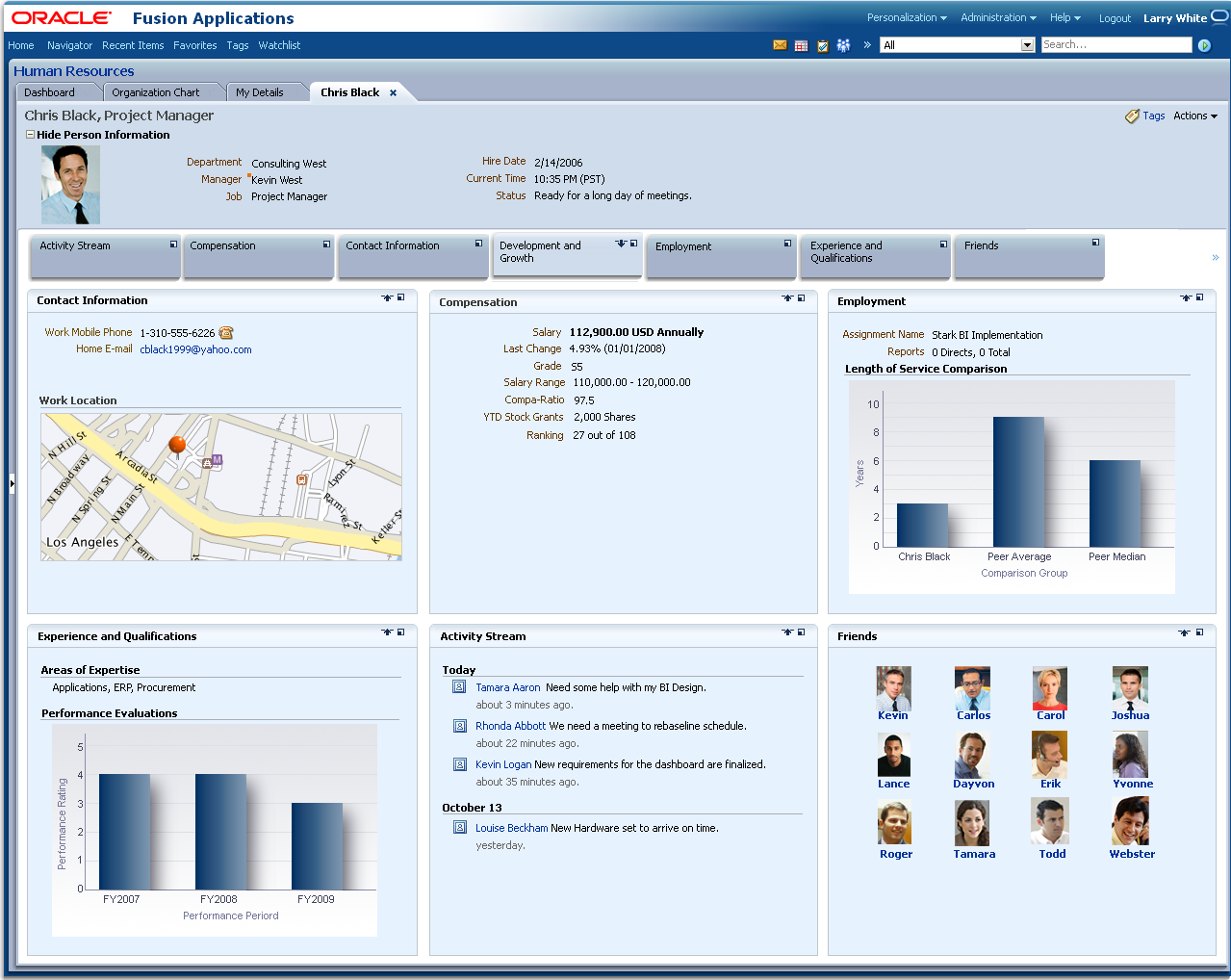
Task: Click the phone icon beside work mobile number
Action: click(226, 333)
